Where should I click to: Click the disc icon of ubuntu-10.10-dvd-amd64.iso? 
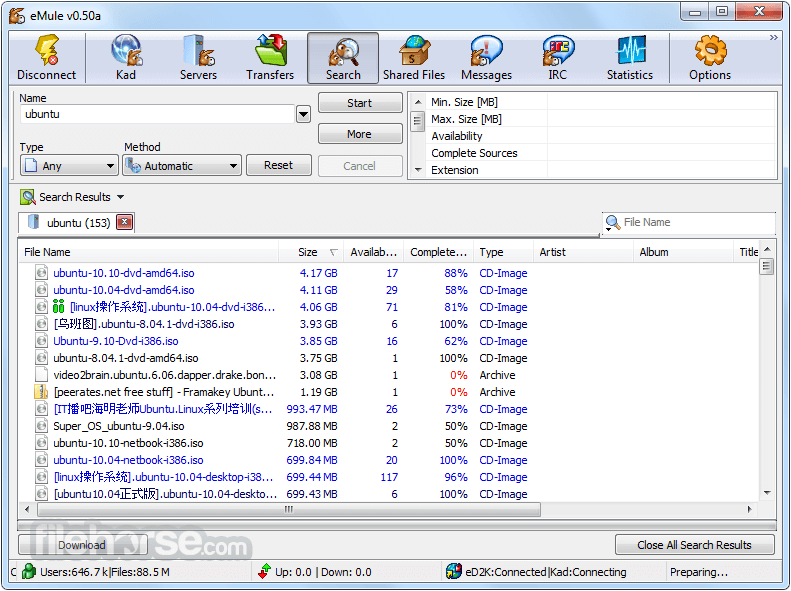41,273
